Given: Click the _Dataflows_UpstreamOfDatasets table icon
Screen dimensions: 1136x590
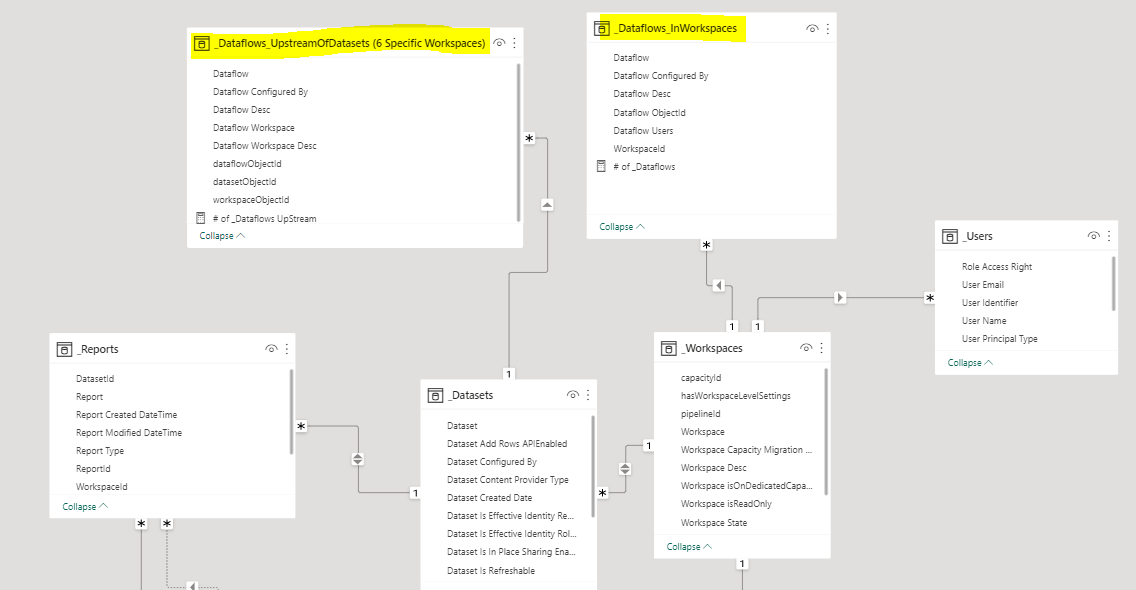Looking at the screenshot, I should click(x=202, y=43).
